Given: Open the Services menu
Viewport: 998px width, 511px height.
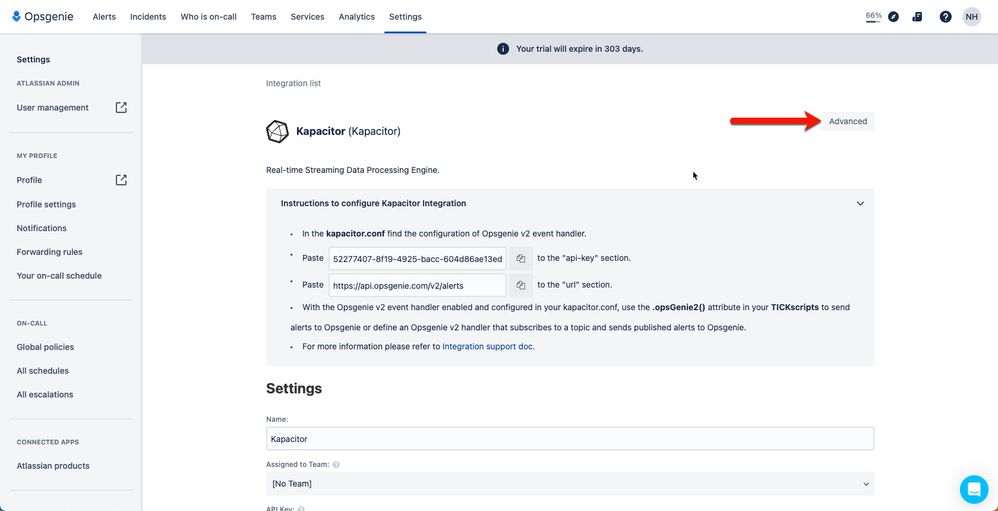Looking at the screenshot, I should [x=307, y=17].
